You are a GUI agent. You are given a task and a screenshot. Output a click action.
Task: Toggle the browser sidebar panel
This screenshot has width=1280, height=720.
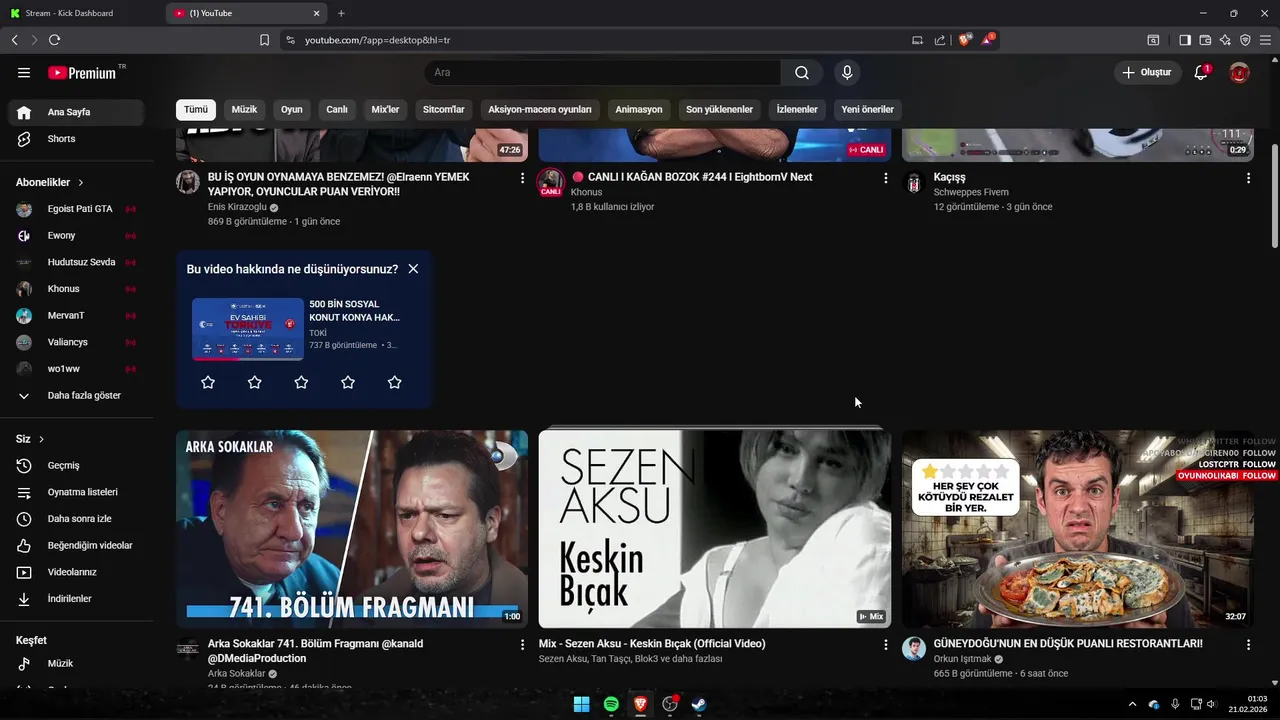pyautogui.click(x=1185, y=40)
